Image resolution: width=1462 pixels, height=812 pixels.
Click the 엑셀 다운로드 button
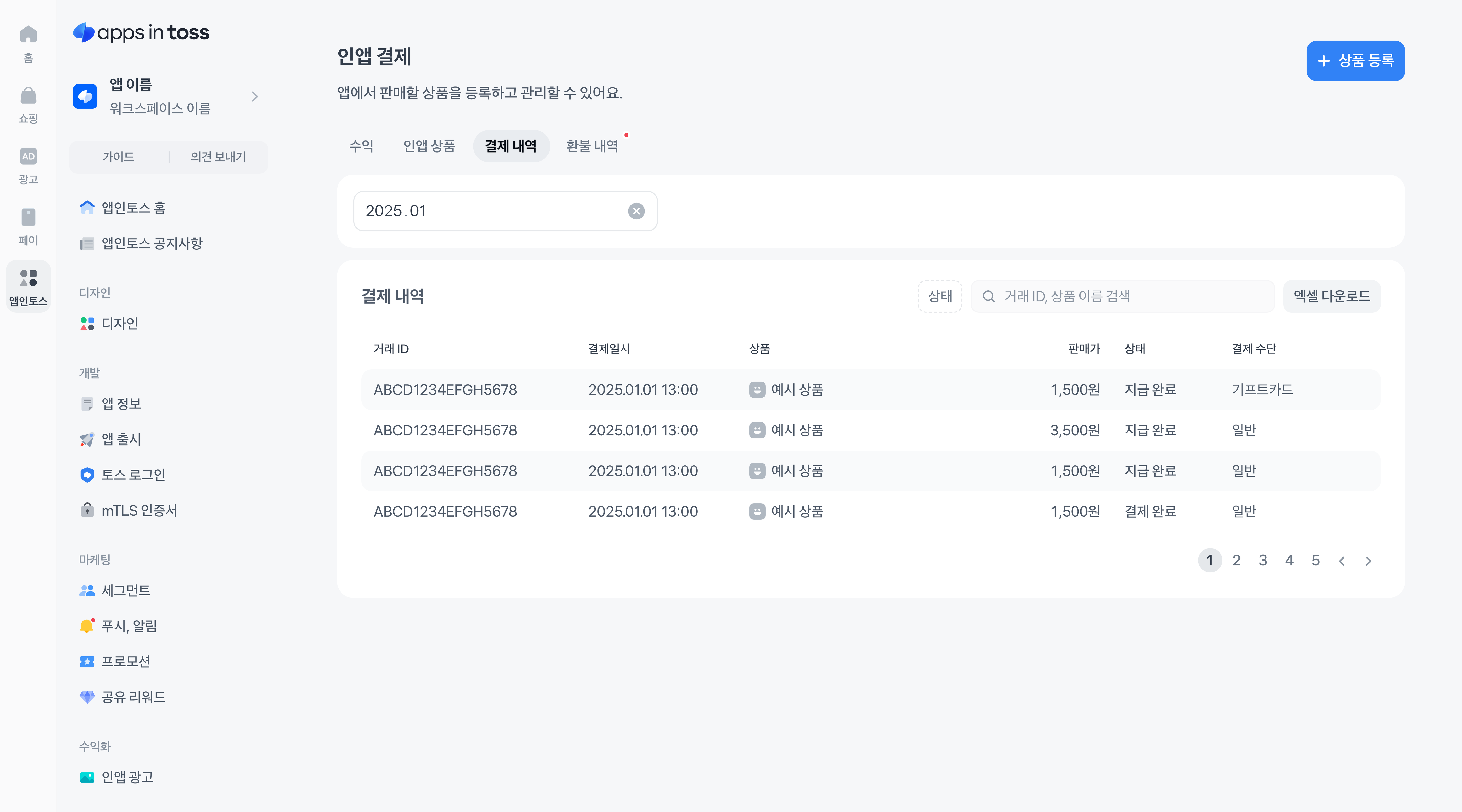click(x=1332, y=296)
